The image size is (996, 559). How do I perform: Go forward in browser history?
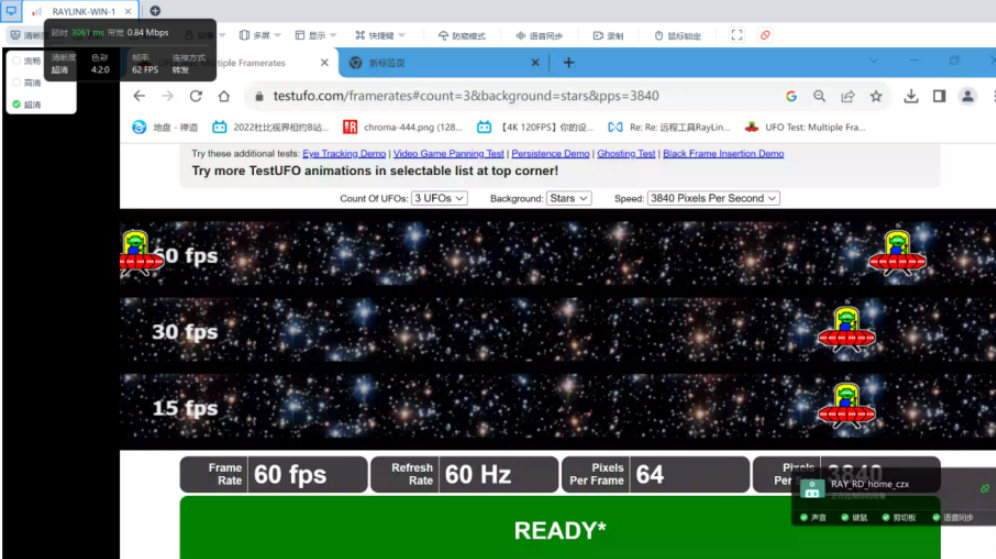coord(167,96)
